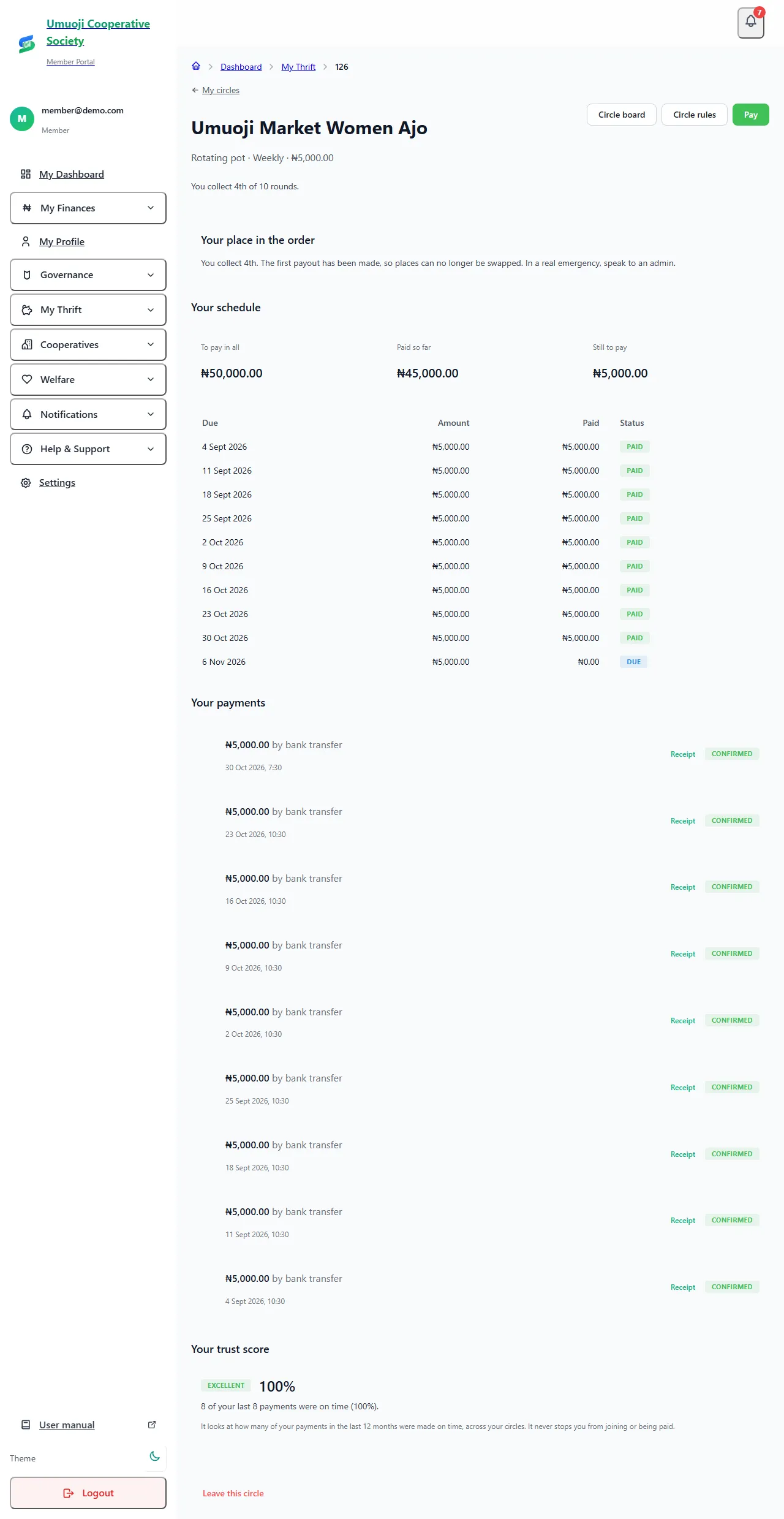Click the Umuoji Cooperative Society logo

click(x=26, y=44)
